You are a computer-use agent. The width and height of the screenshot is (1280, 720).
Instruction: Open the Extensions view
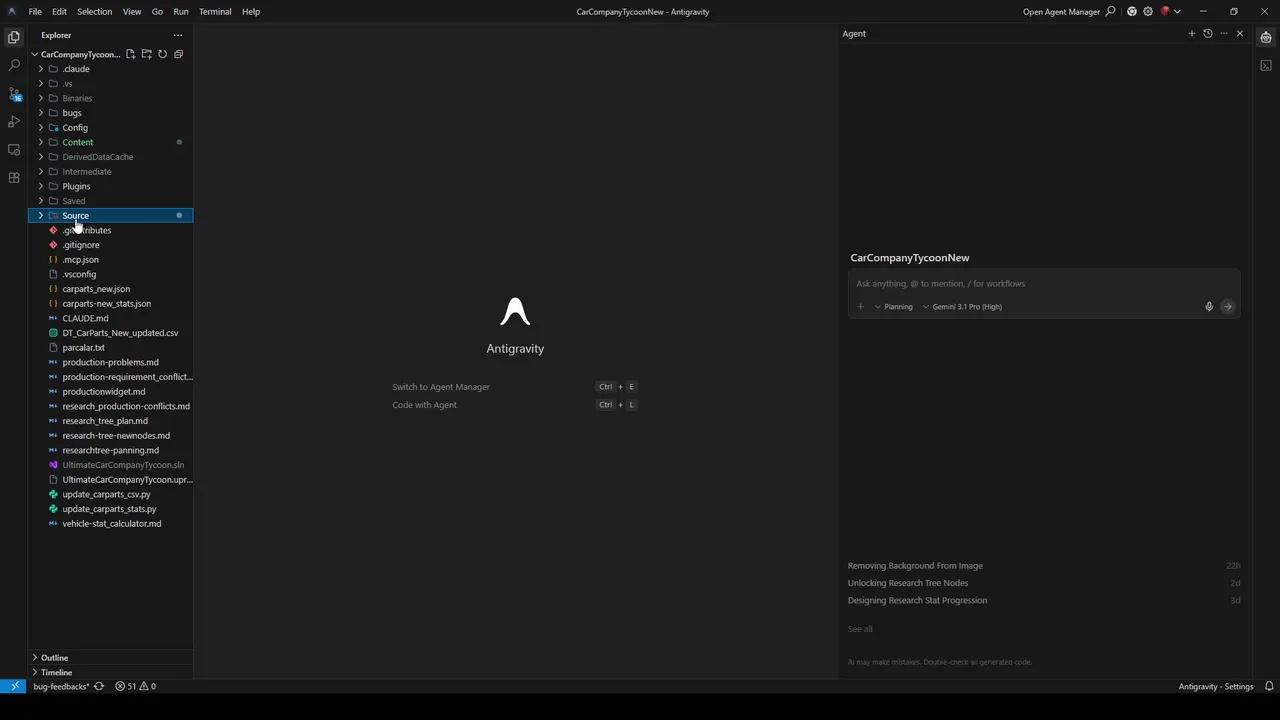pyautogui.click(x=14, y=177)
